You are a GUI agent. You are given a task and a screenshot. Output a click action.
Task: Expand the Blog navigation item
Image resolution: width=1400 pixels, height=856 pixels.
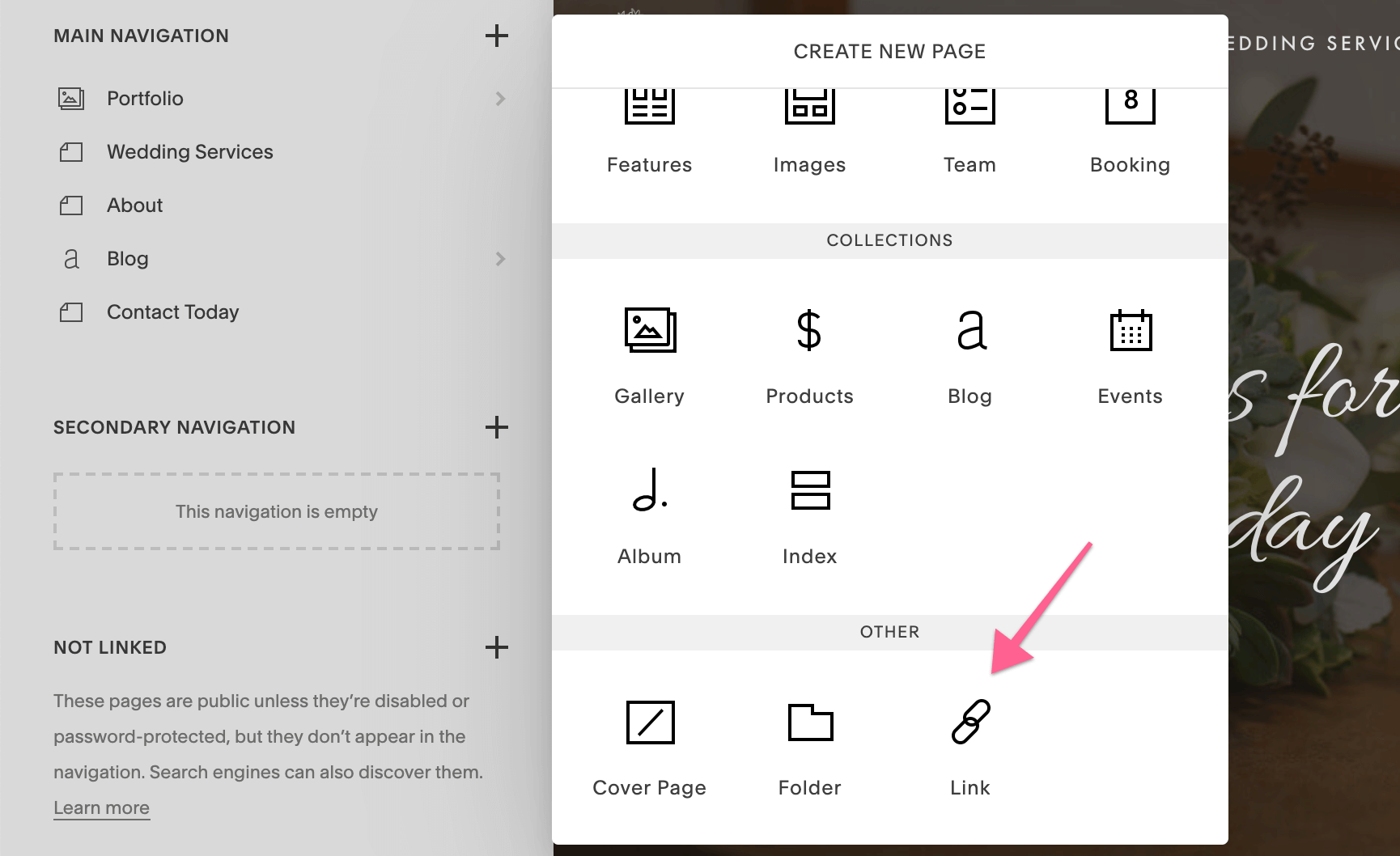point(501,258)
